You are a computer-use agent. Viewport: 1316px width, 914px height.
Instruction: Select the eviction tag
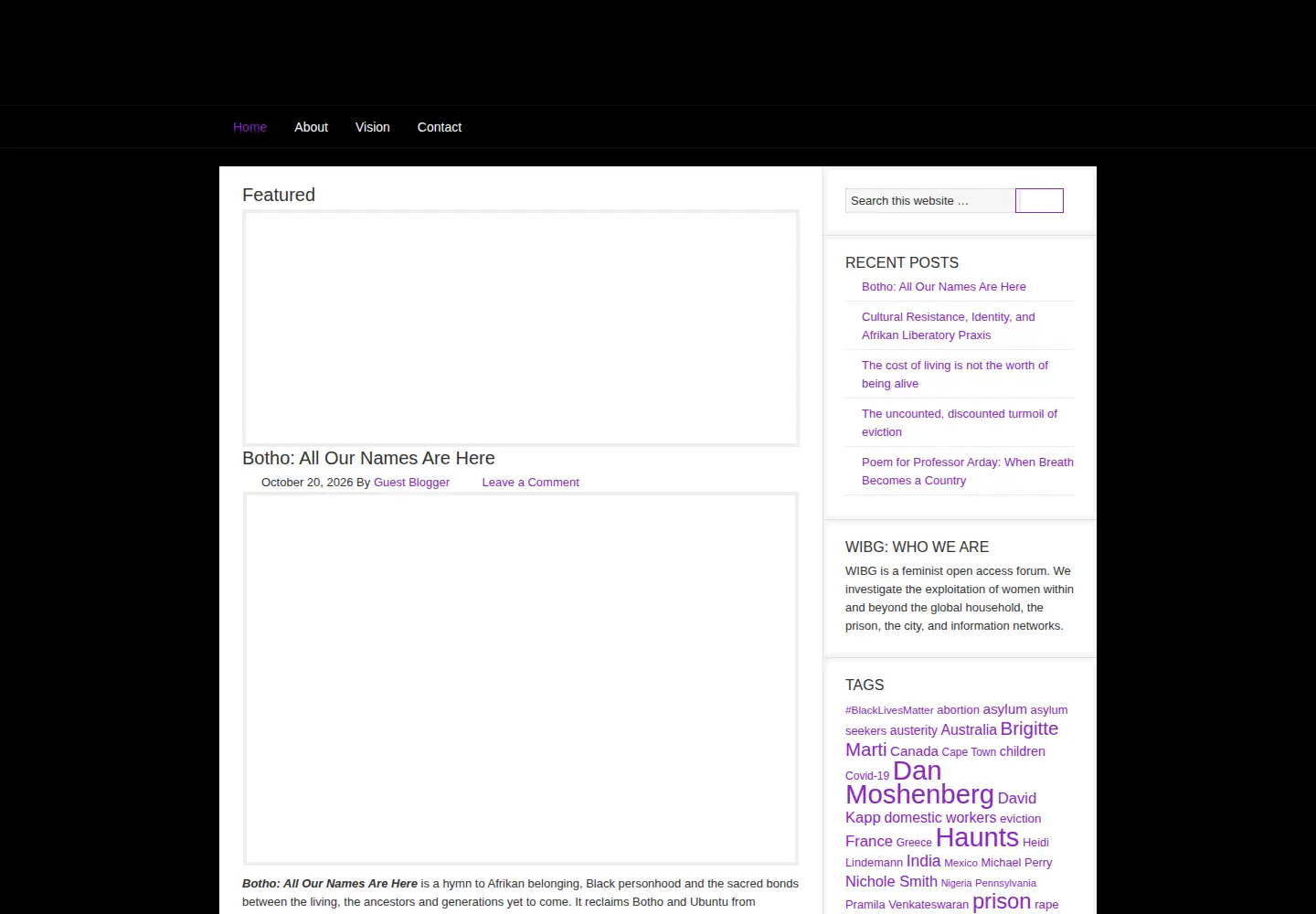pyautogui.click(x=1020, y=819)
